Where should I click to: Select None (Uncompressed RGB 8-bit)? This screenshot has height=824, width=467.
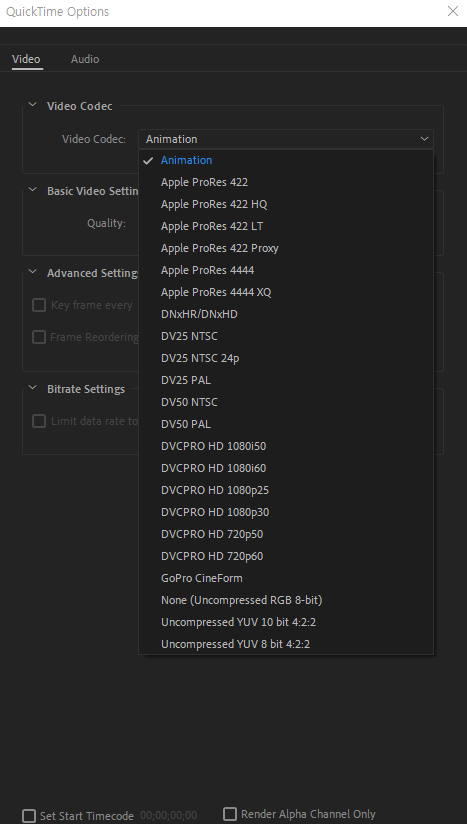(286, 600)
